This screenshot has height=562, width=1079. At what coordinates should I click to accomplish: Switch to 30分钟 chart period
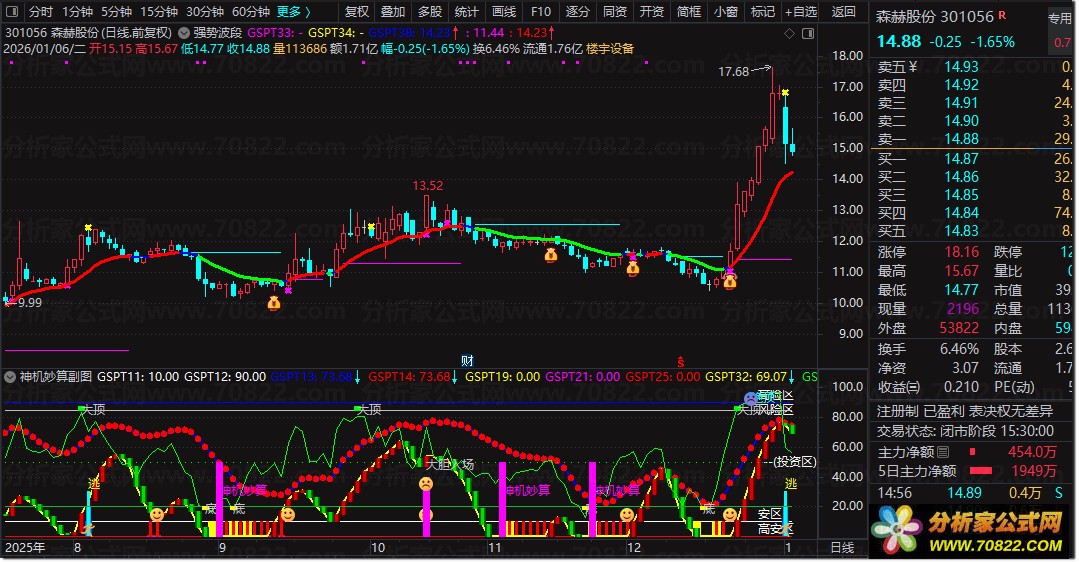pos(205,12)
